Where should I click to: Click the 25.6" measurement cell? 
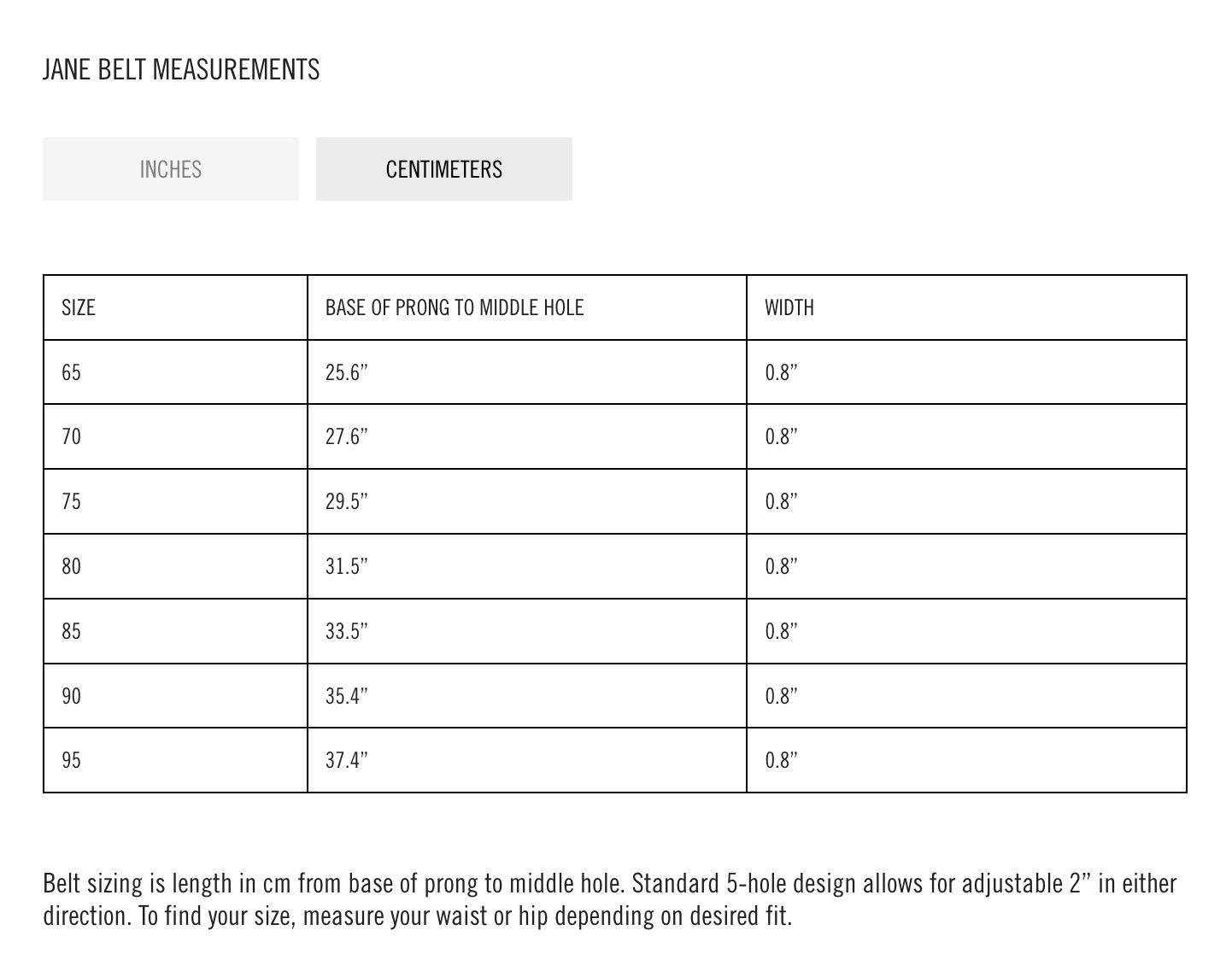[527, 372]
